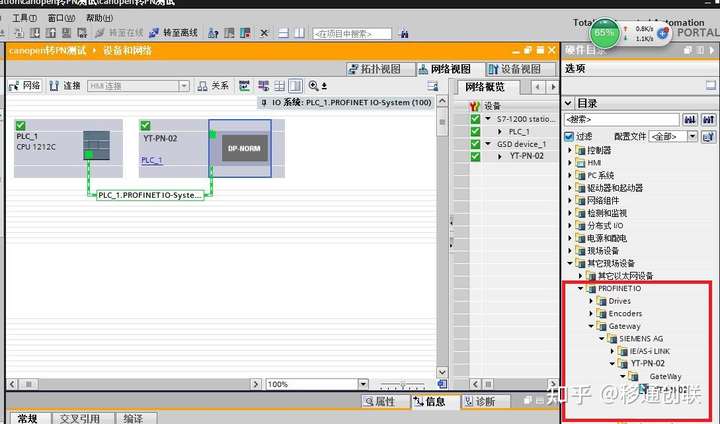The image size is (720, 424).
Task: Toggle the Filter (过滤) checkbox in catalog
Action: click(x=569, y=136)
